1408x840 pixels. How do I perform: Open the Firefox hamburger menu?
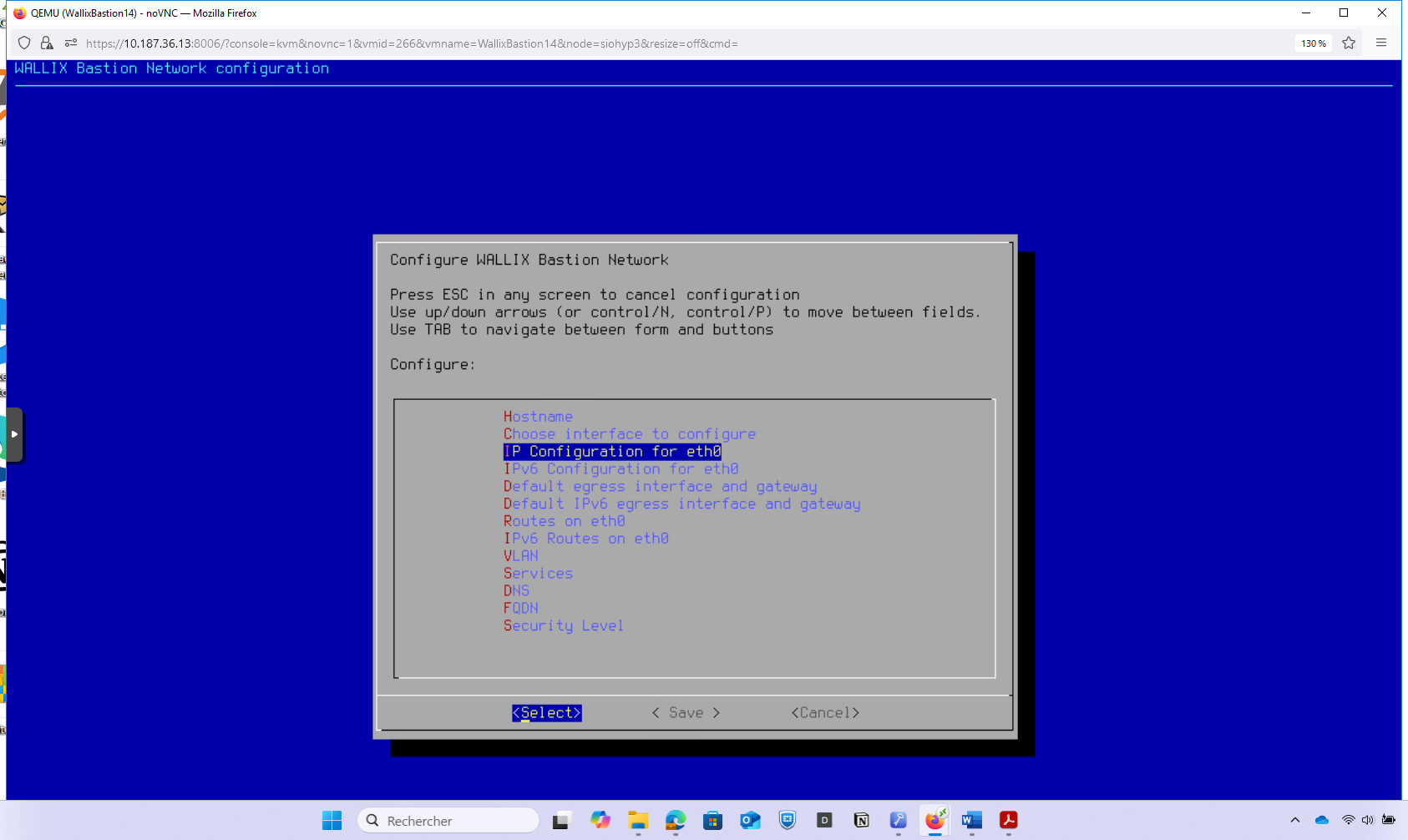click(1381, 43)
